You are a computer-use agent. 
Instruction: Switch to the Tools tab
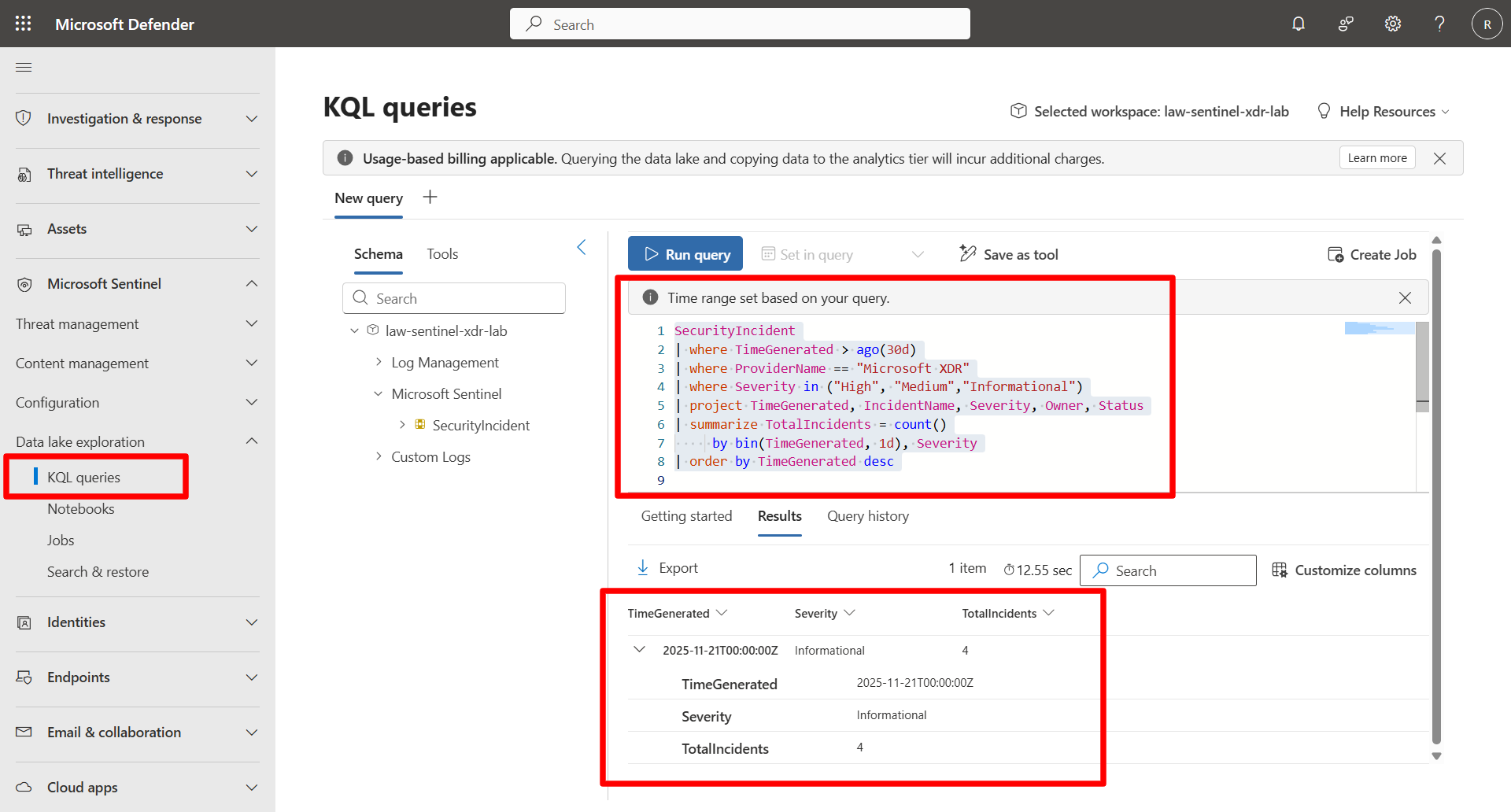point(442,254)
